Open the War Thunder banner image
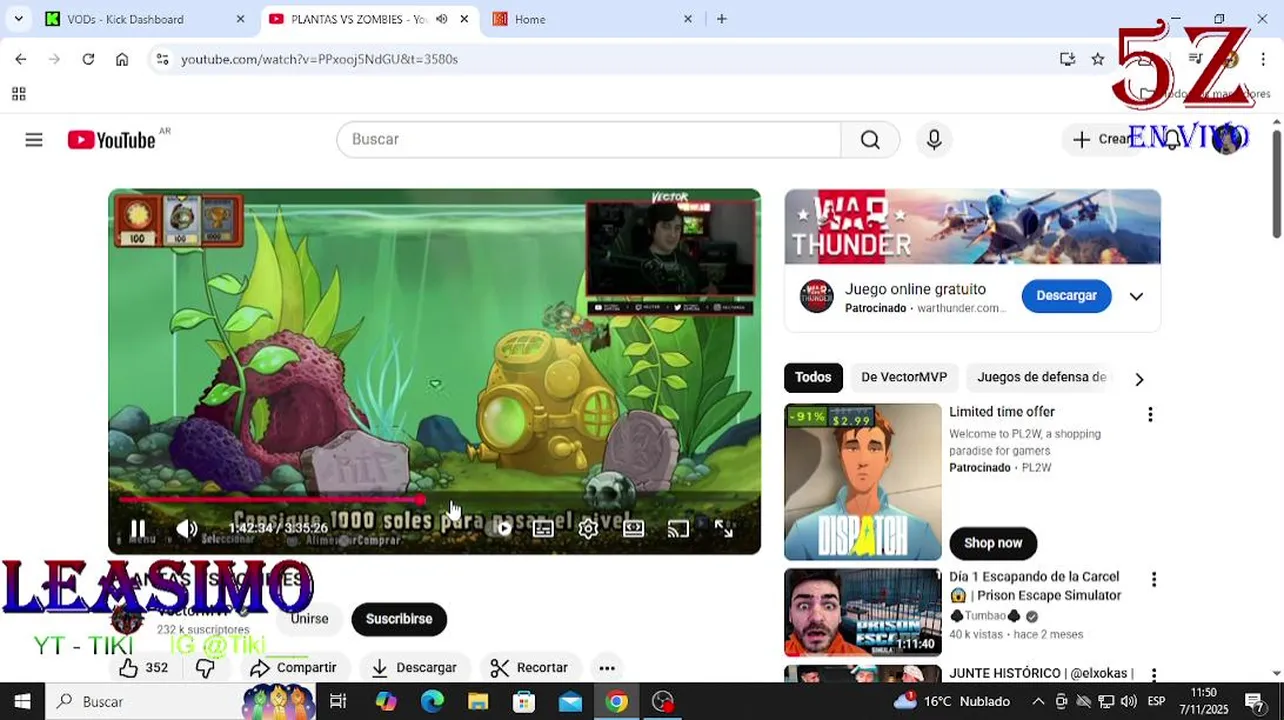This screenshot has height=720, width=1284. point(972,227)
